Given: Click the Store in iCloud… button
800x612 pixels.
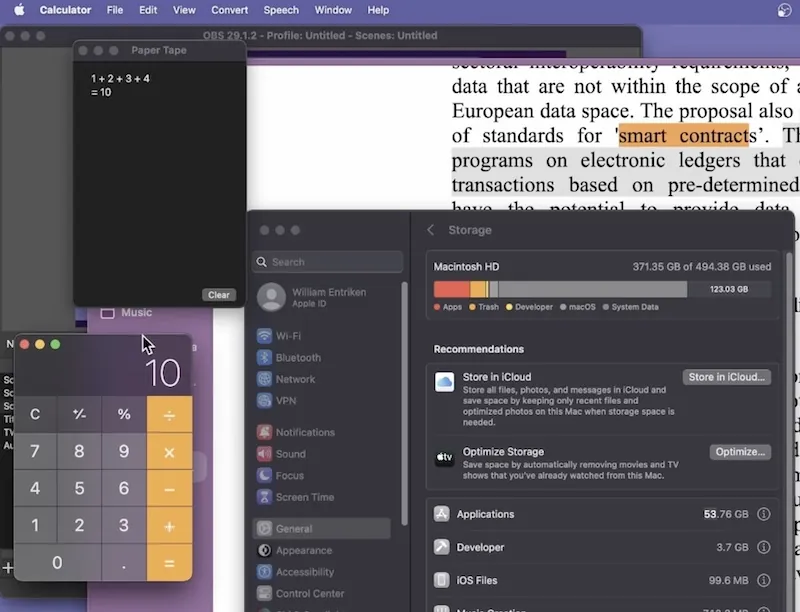Looking at the screenshot, I should (x=727, y=377).
